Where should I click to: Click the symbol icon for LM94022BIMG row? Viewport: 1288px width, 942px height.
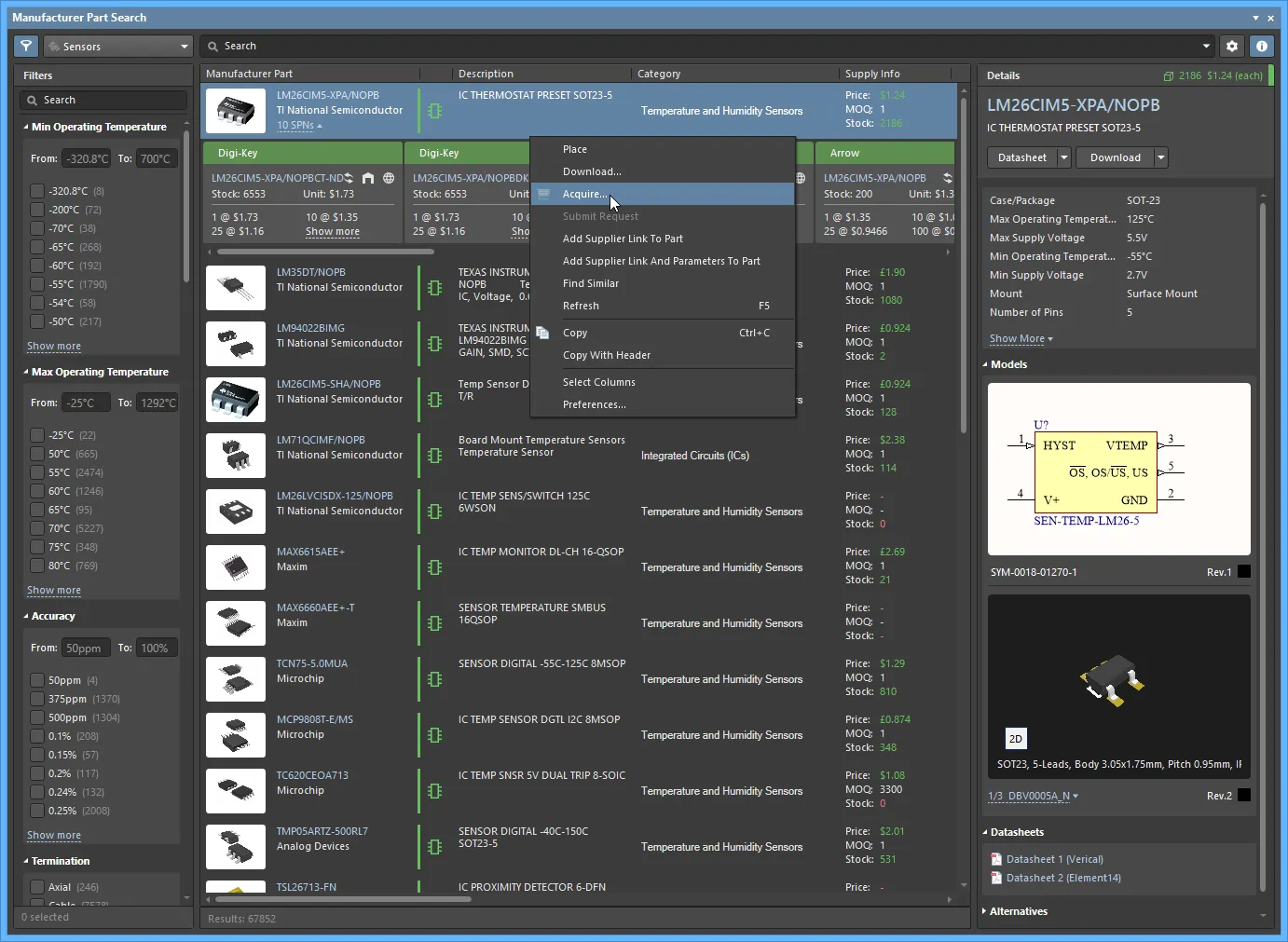coord(434,344)
